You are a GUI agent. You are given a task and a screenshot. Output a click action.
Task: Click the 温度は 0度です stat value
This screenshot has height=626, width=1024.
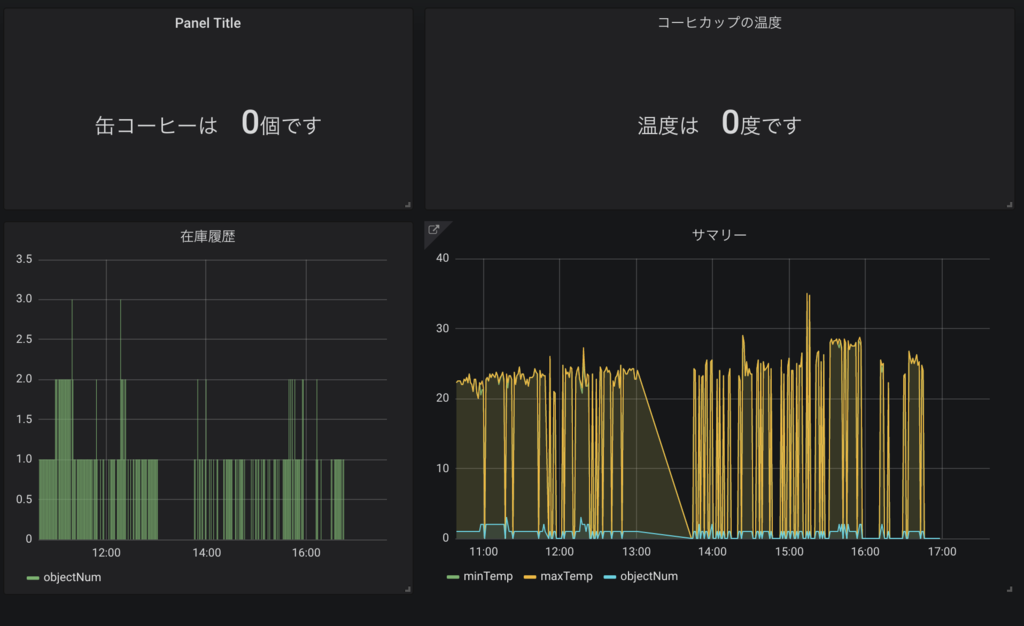[x=719, y=123]
